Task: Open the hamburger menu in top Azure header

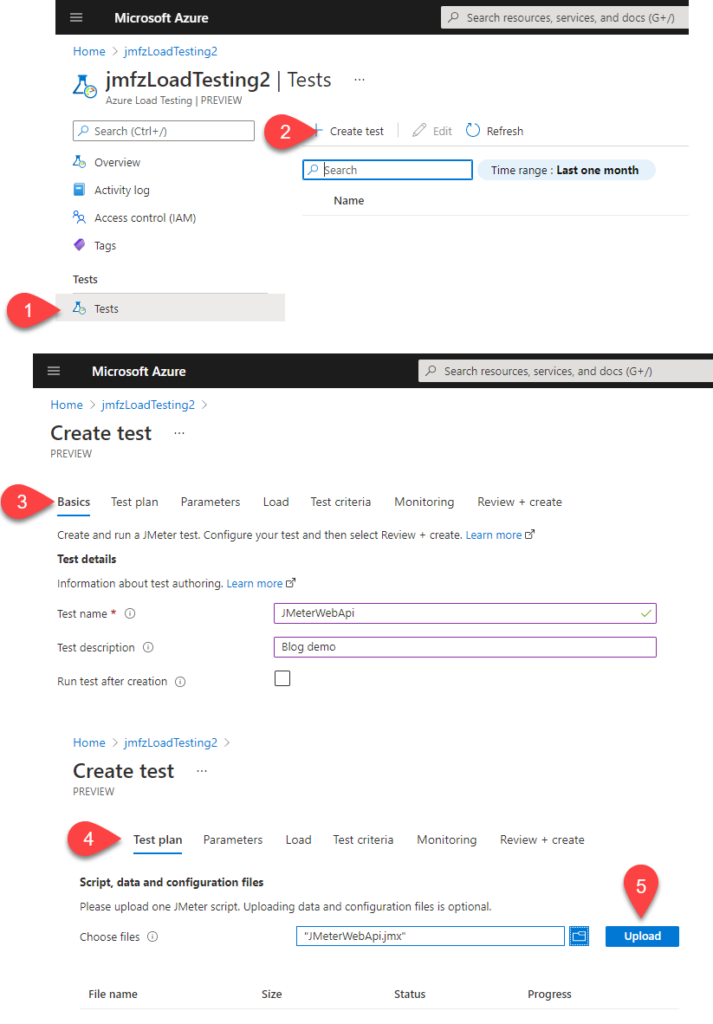Action: [x=76, y=18]
